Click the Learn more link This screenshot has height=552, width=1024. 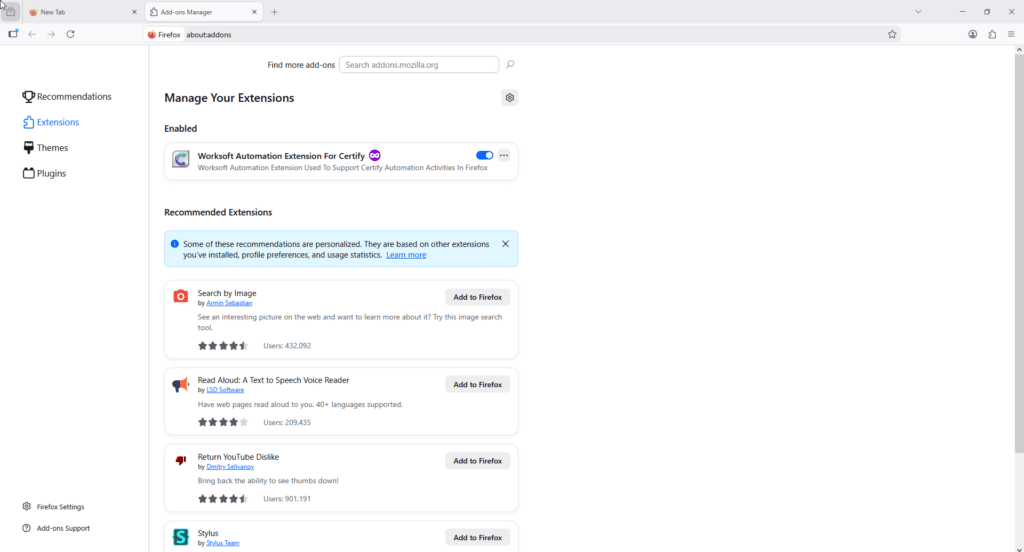tap(406, 255)
